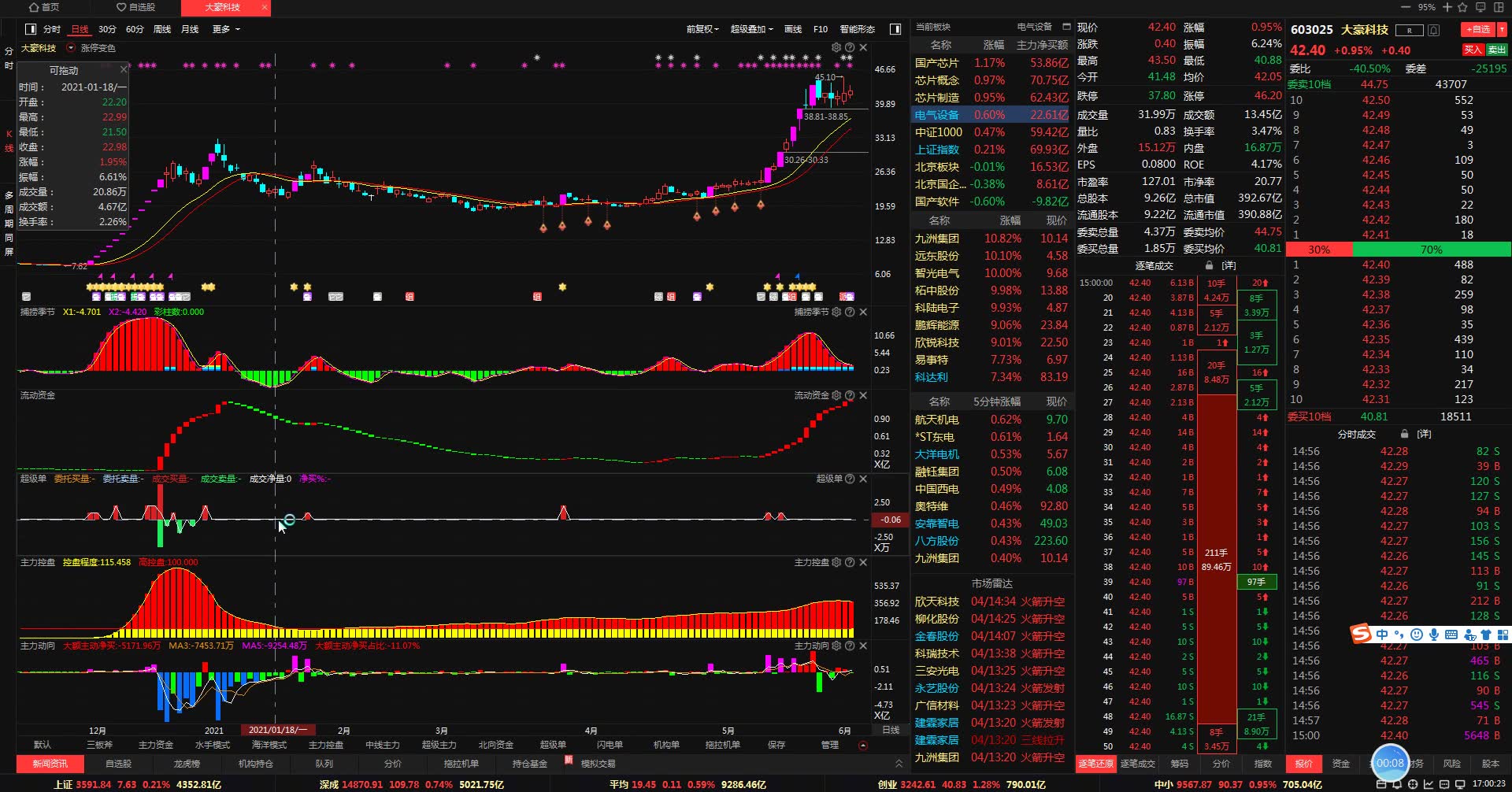This screenshot has width=1512, height=792.
Task: Zoom out with the minus icon
Action: tap(1406, 7)
